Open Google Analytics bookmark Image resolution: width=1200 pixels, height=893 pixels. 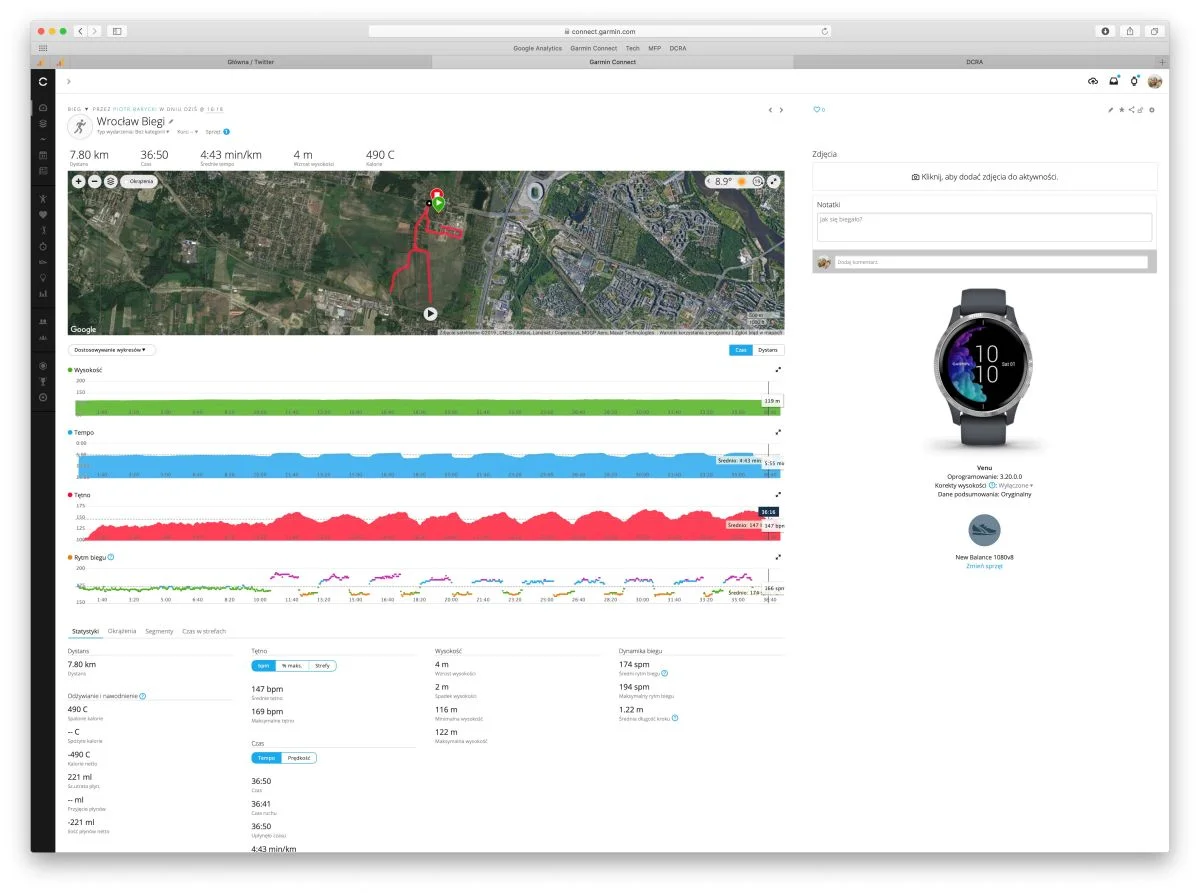[537, 48]
